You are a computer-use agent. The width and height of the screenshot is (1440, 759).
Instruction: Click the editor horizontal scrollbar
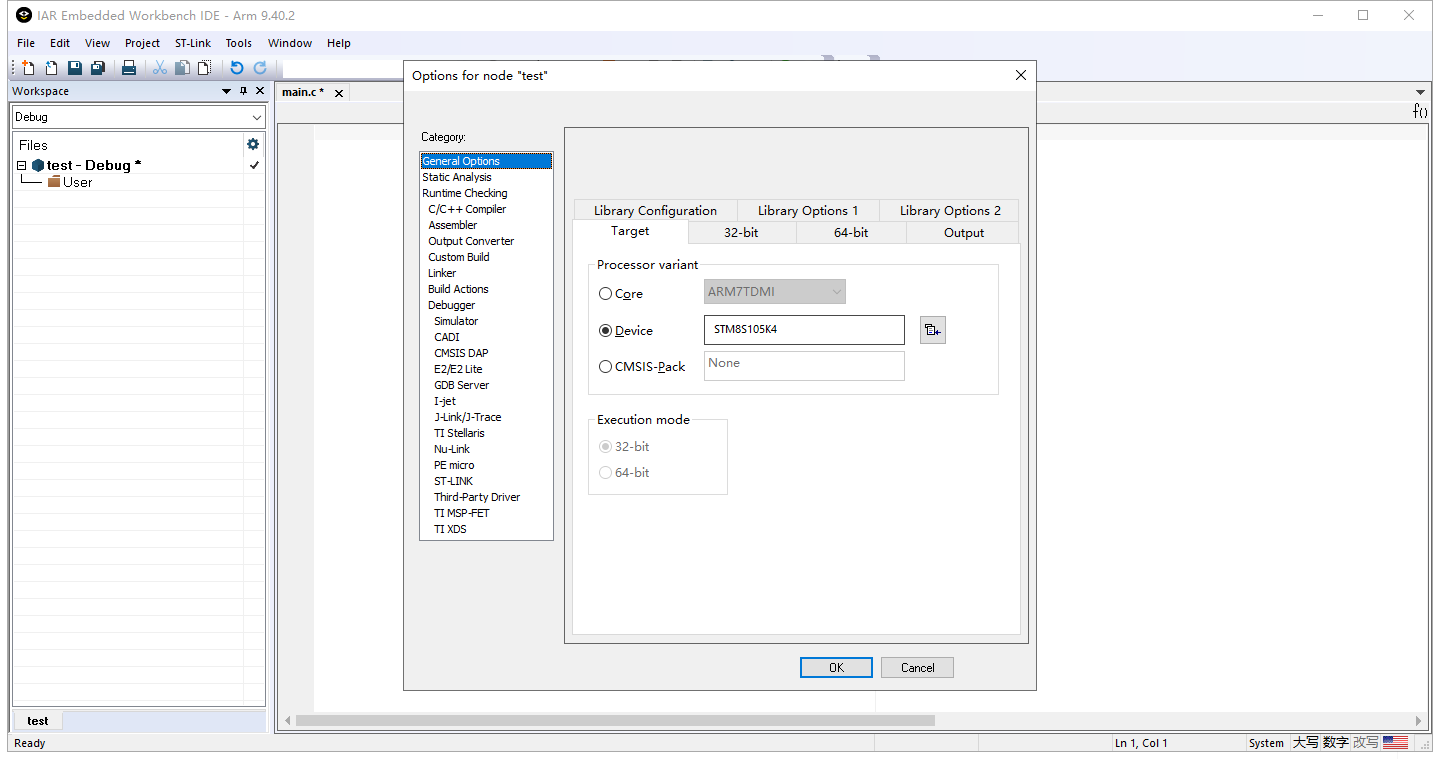click(x=614, y=720)
